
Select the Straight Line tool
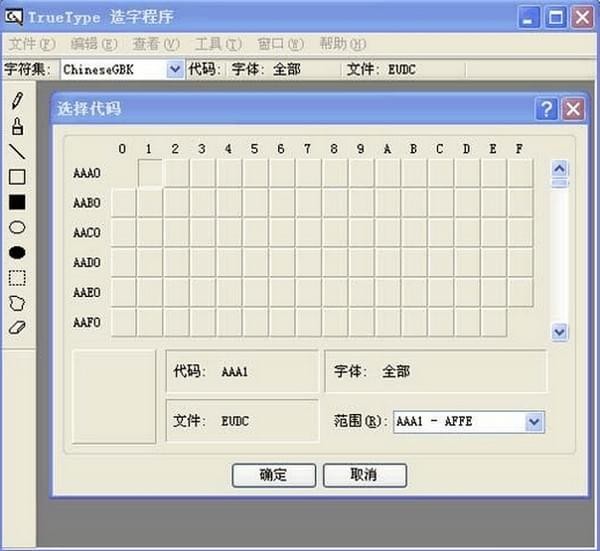(x=17, y=152)
